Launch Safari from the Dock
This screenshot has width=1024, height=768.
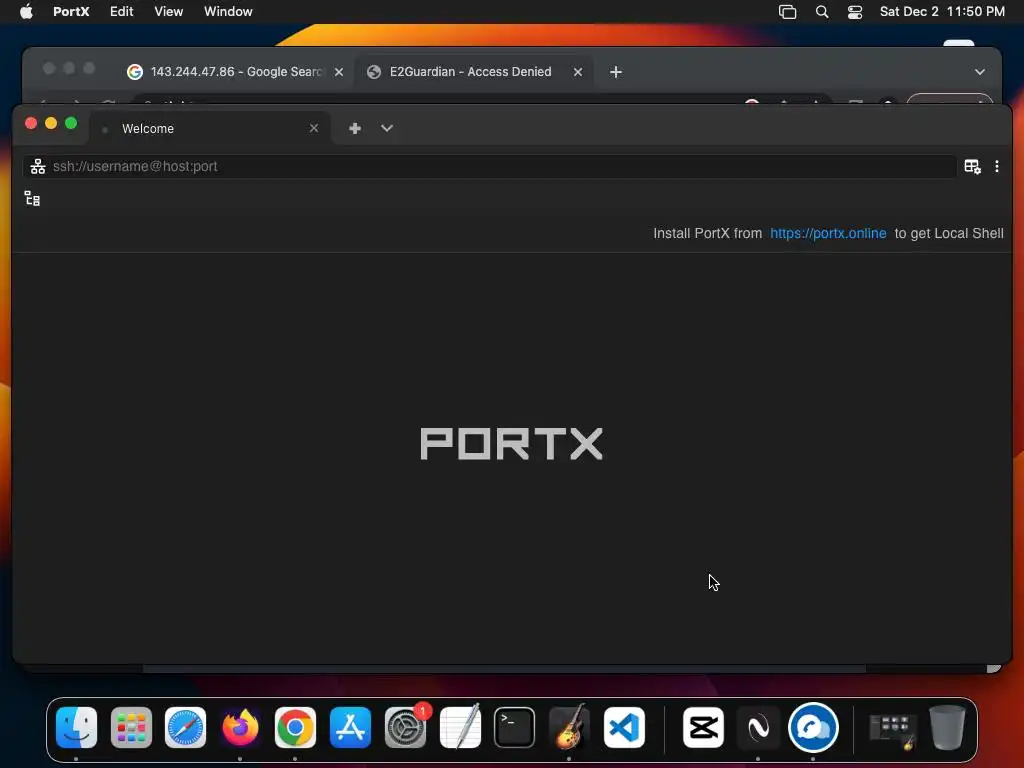(185, 728)
